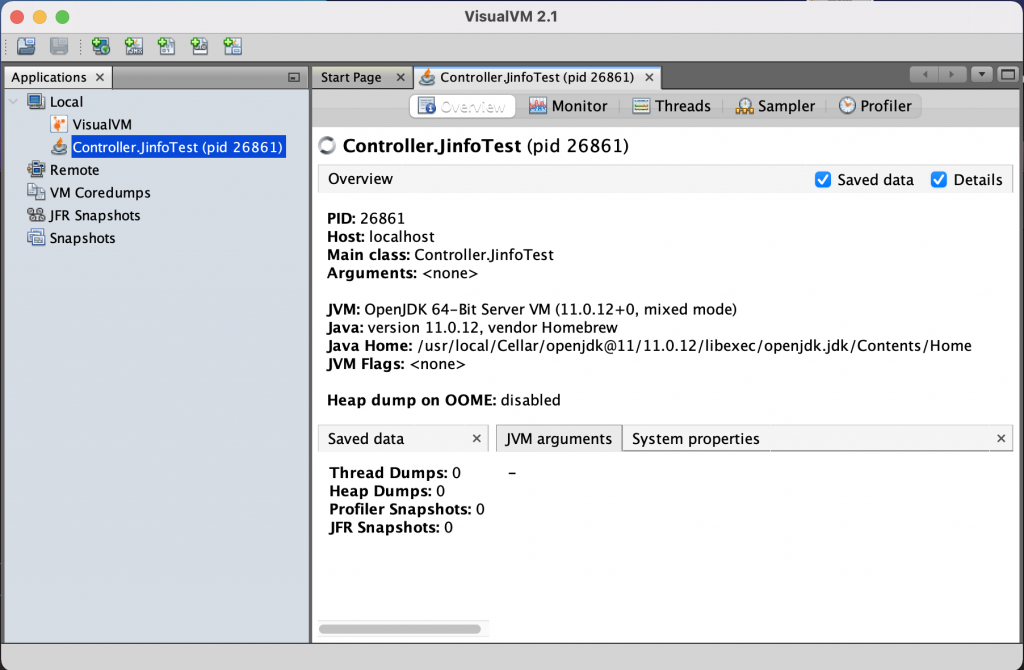Uncheck the Saved data checkbox
Image resolution: width=1024 pixels, height=670 pixels.
coord(823,180)
